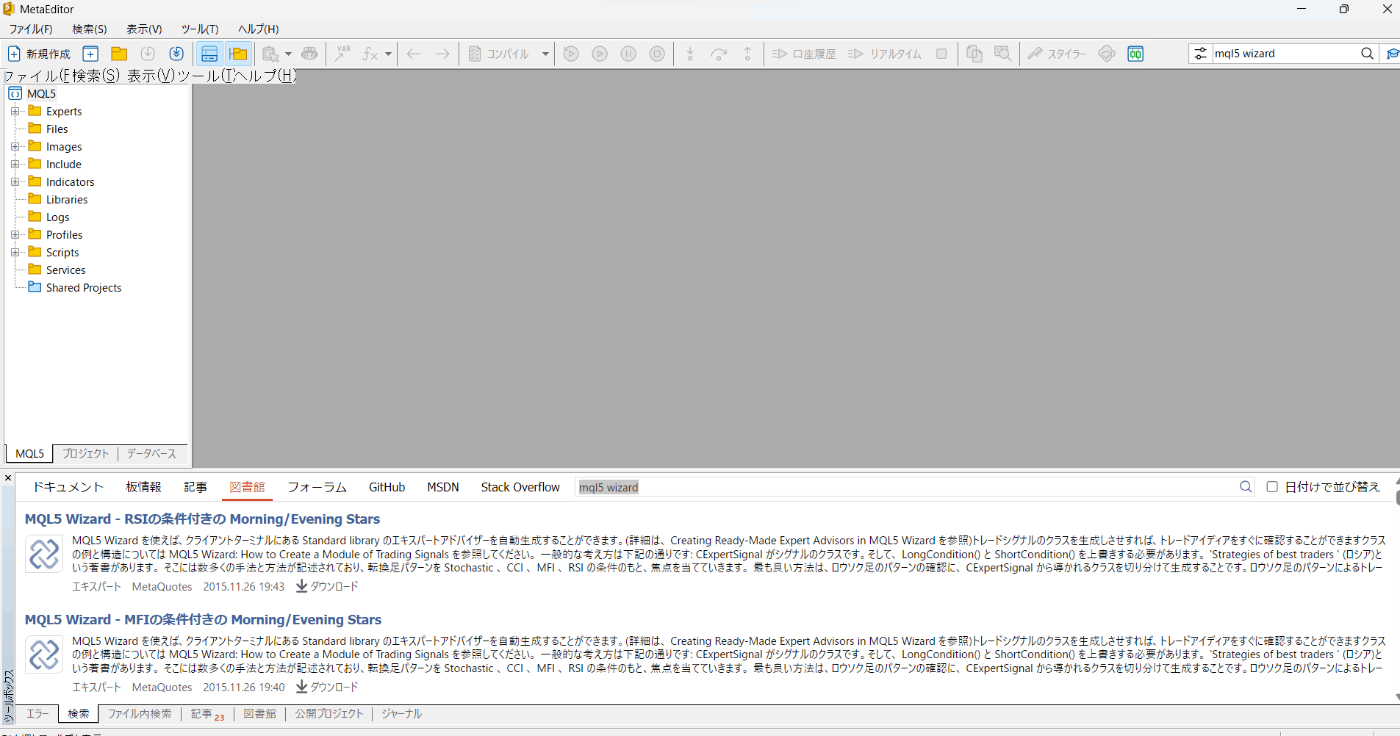The height and width of the screenshot is (736, 1400).
Task: Select the MQL5 root node
Action: (41, 93)
